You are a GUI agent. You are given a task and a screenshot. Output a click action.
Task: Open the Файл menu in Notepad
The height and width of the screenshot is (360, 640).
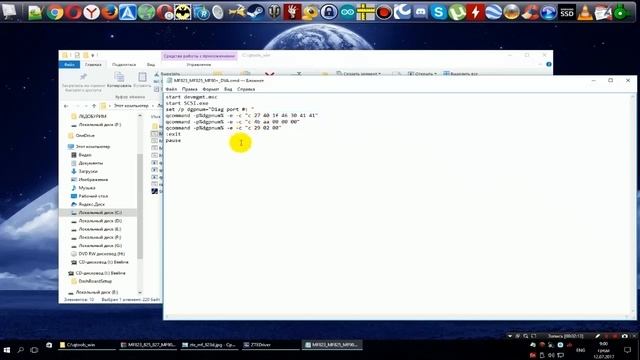171,89
